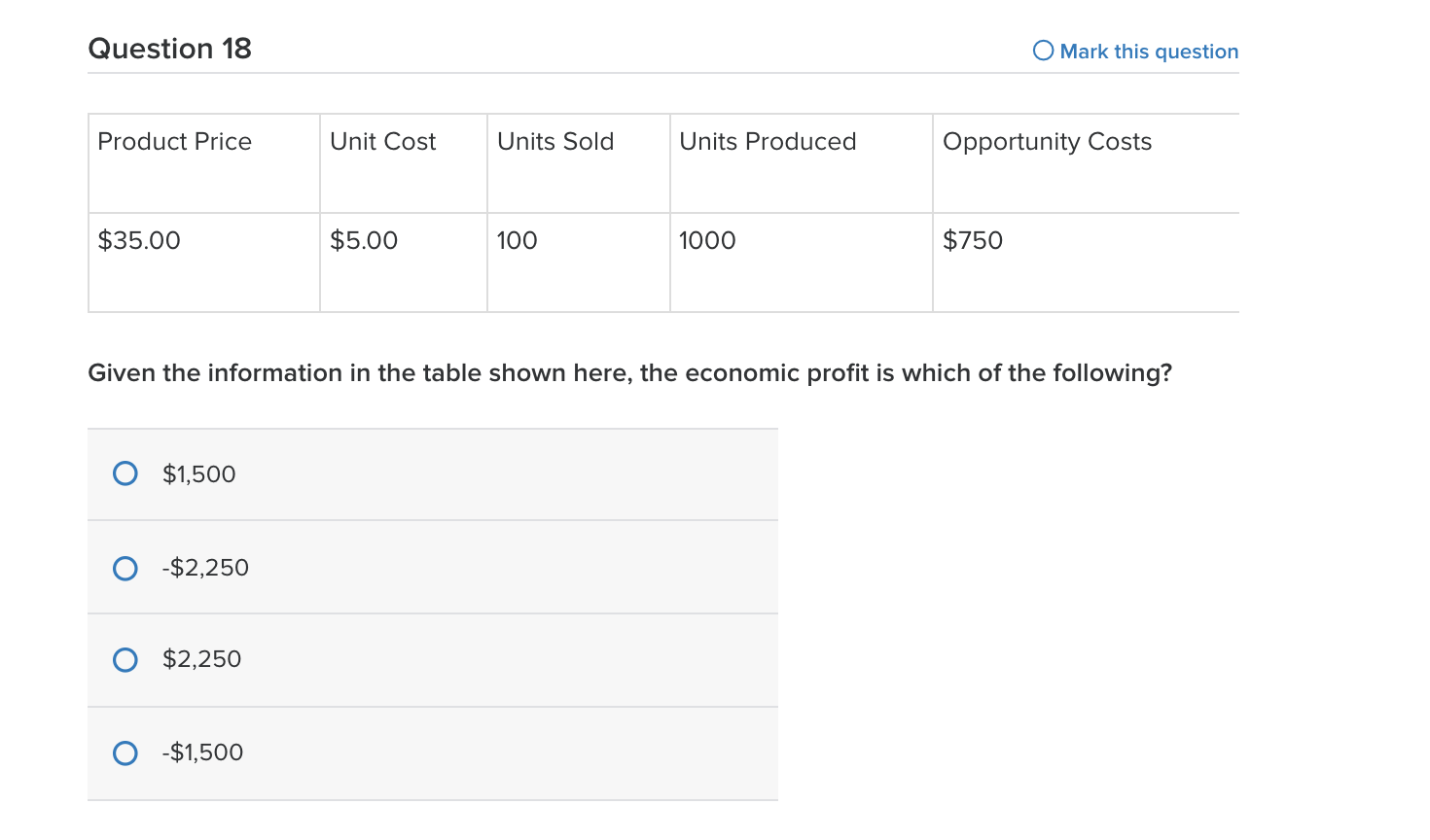Open the "Mark this question" link text
The height and width of the screenshot is (840, 1430).
1149,52
